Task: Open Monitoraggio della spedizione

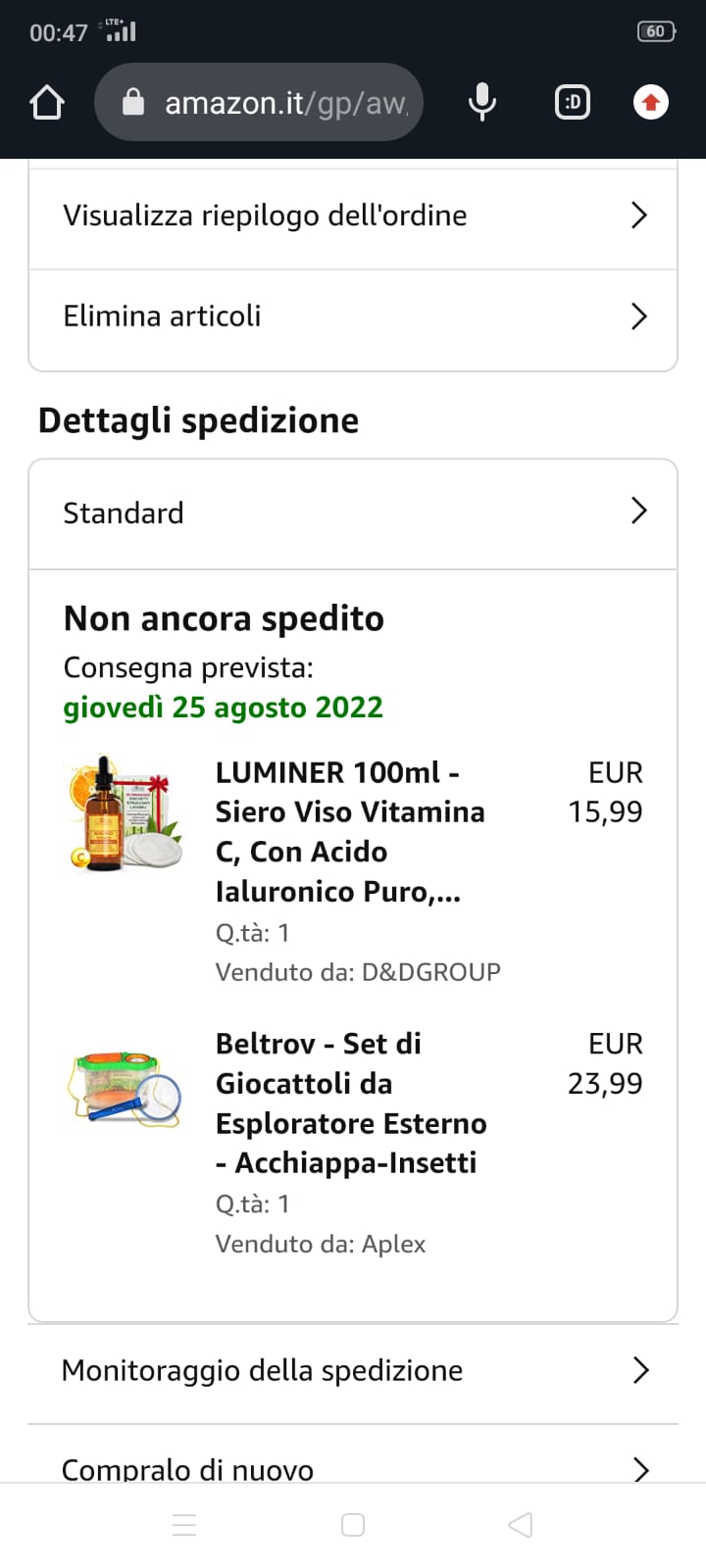Action: click(353, 1370)
